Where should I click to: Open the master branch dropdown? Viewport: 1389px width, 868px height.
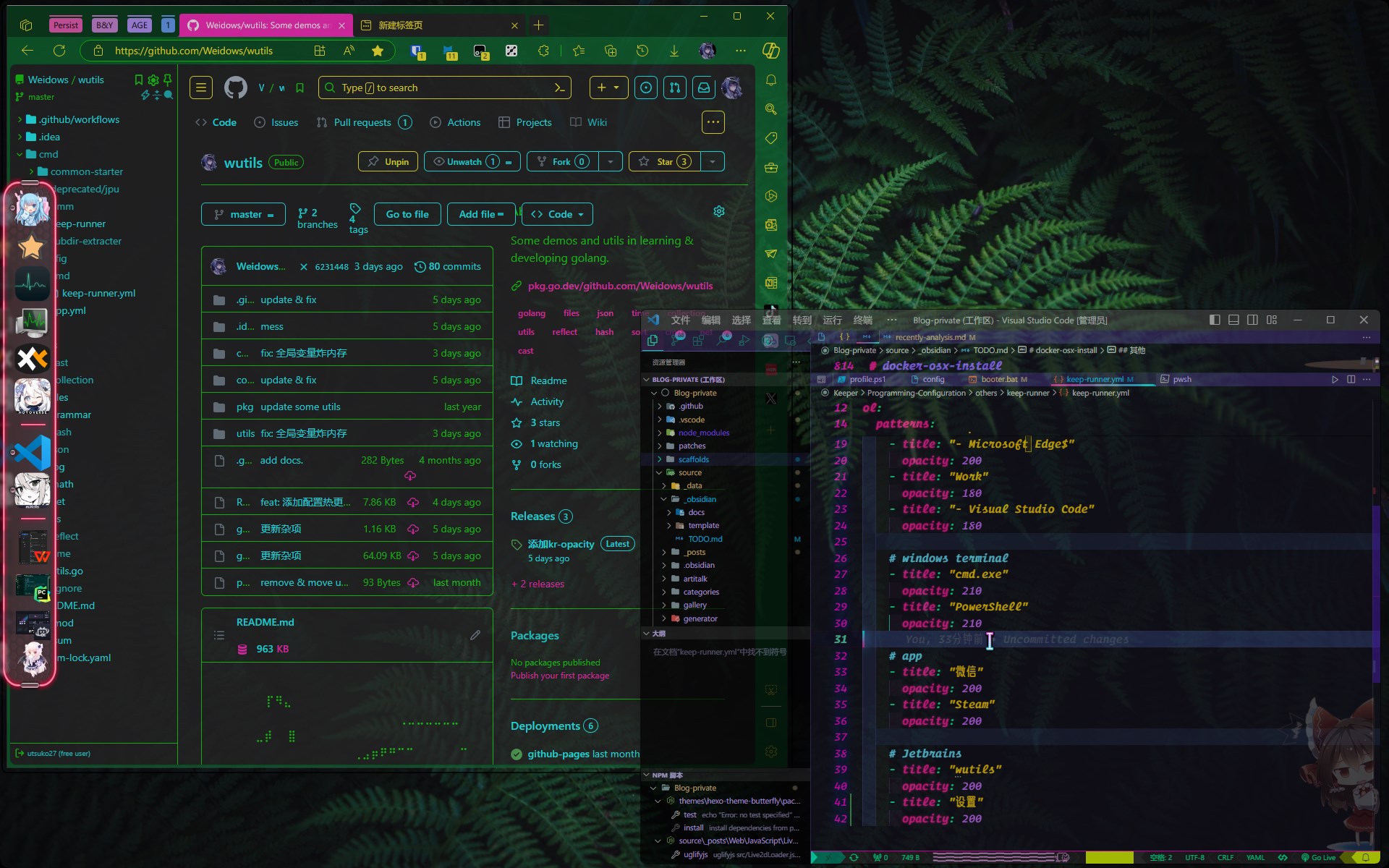coord(243,214)
